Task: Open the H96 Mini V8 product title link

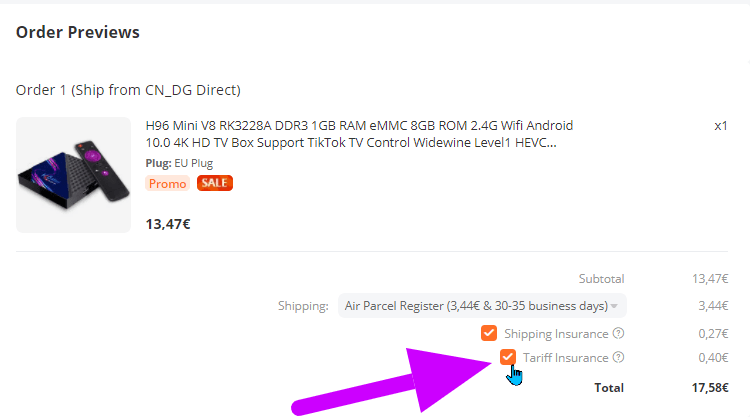Action: point(359,134)
